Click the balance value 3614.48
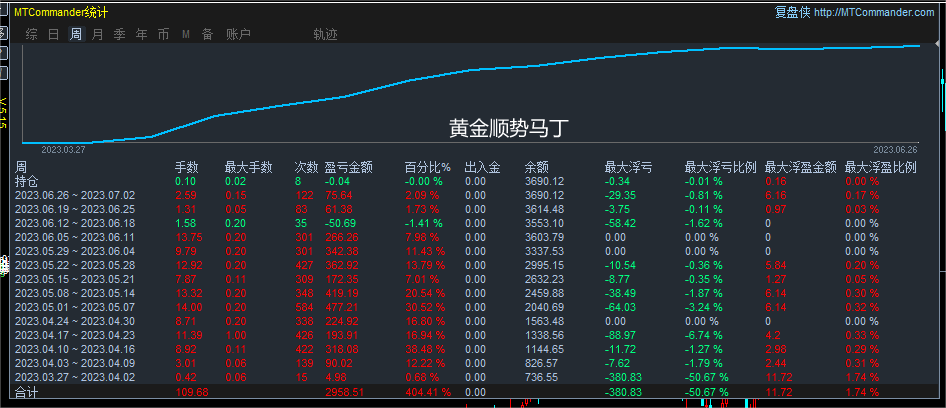Viewport: 946px width, 408px height. click(x=544, y=209)
